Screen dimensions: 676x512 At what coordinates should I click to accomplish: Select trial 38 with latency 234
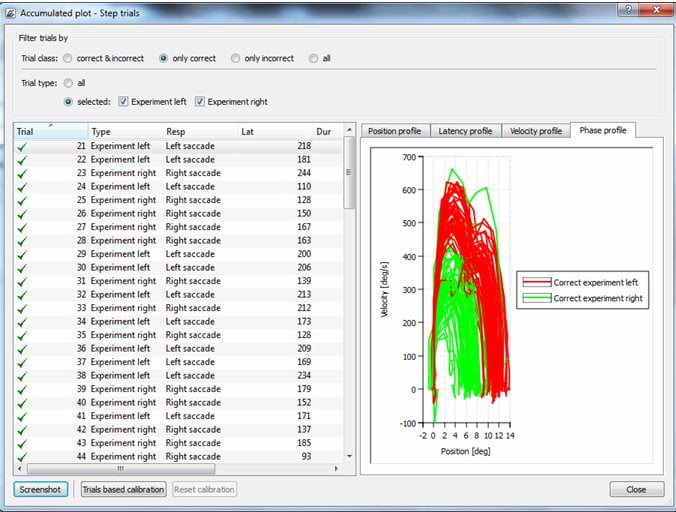179,376
